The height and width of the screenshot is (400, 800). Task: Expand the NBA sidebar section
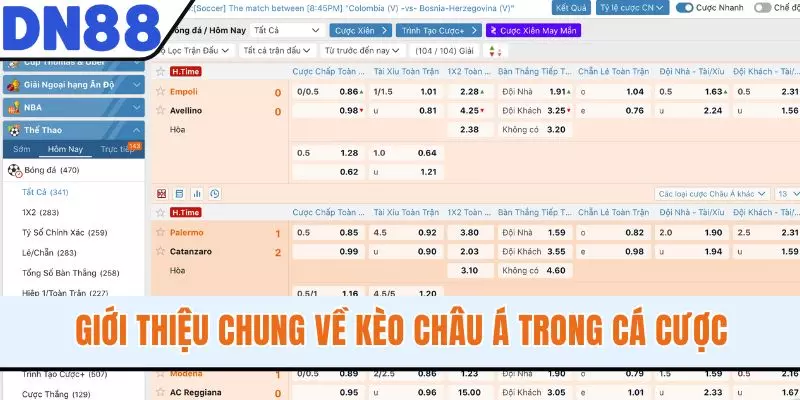tap(74, 108)
